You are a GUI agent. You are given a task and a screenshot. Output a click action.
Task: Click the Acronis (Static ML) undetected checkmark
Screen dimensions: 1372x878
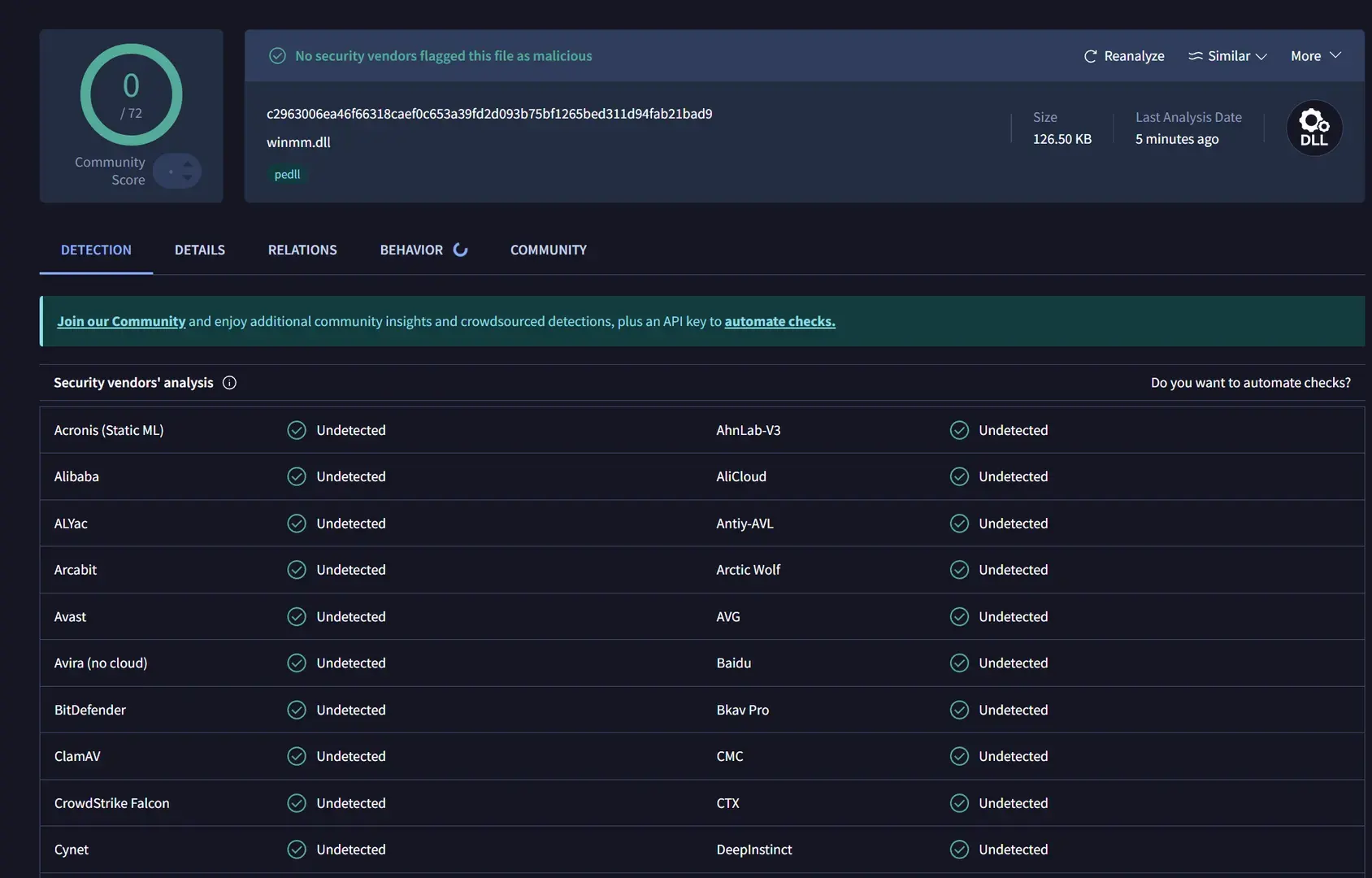(x=297, y=430)
